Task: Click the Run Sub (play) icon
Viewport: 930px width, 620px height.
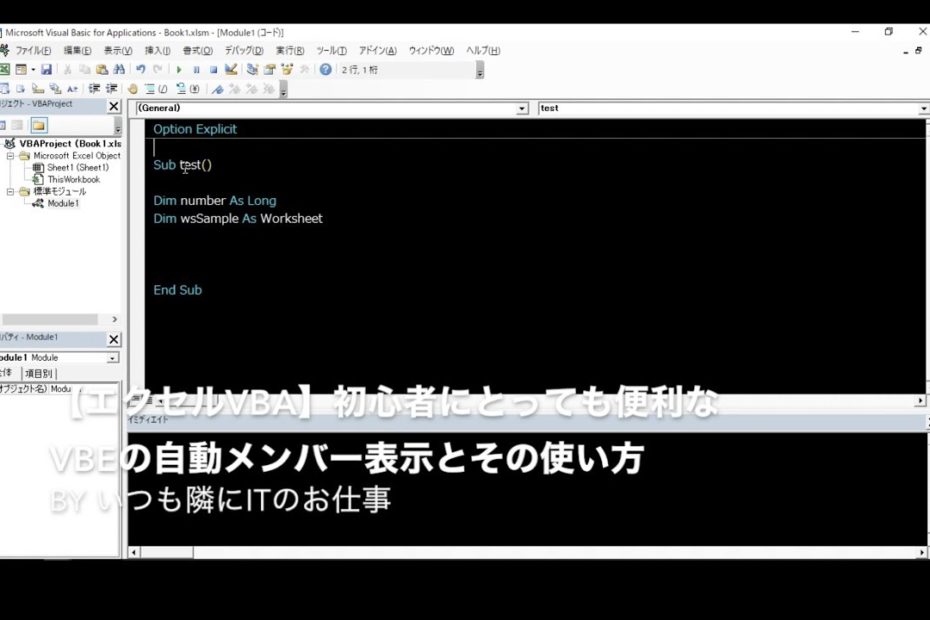Action: [x=179, y=70]
